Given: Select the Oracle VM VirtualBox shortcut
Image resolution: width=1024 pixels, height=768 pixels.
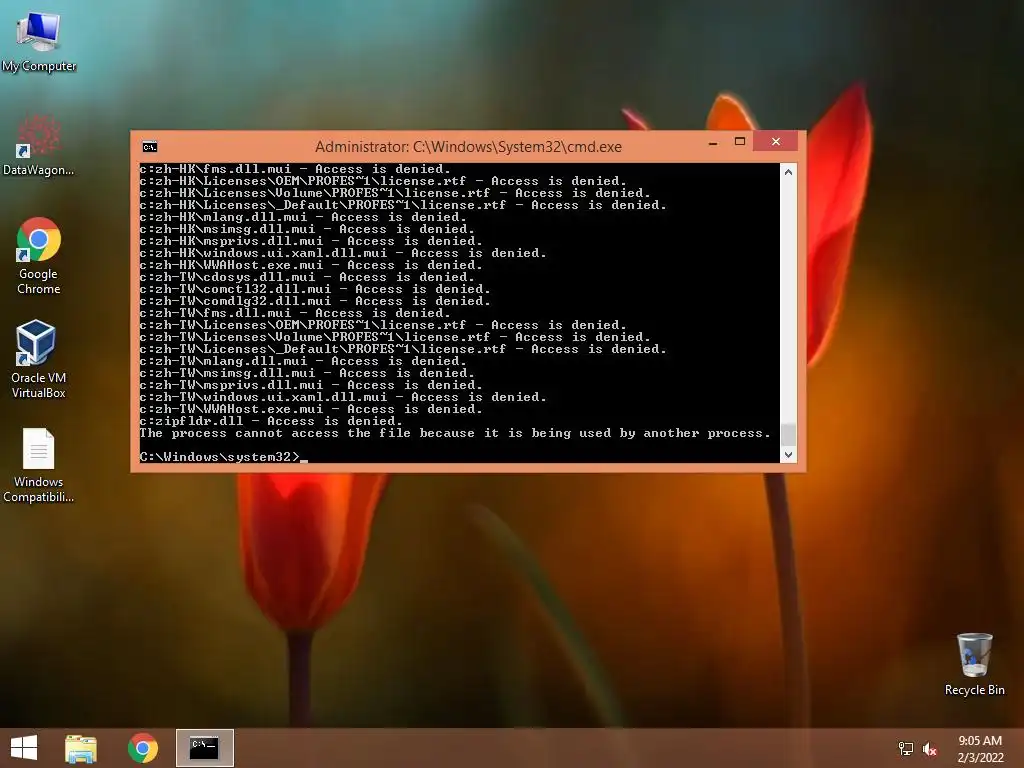Looking at the screenshot, I should pos(39,359).
